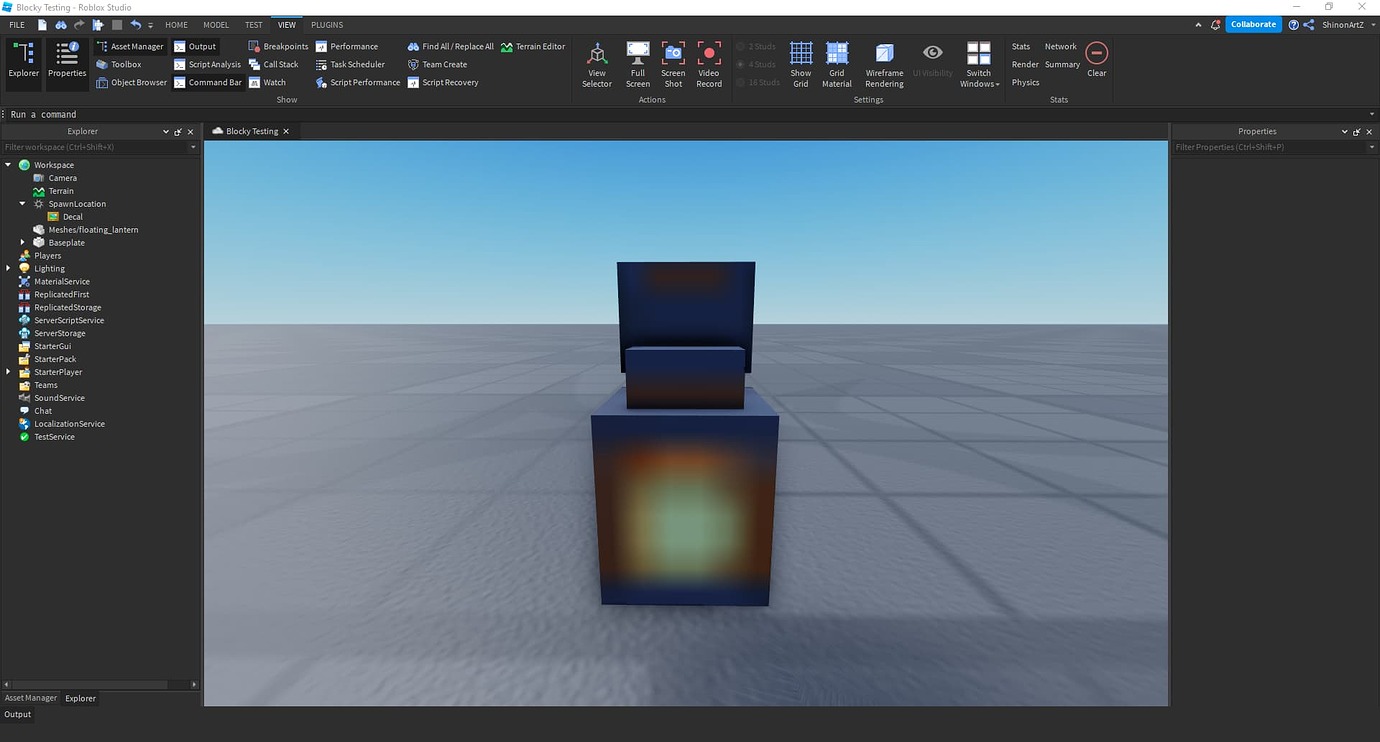This screenshot has width=1380, height=742.
Task: Open the Toolbox panel
Action: [119, 64]
